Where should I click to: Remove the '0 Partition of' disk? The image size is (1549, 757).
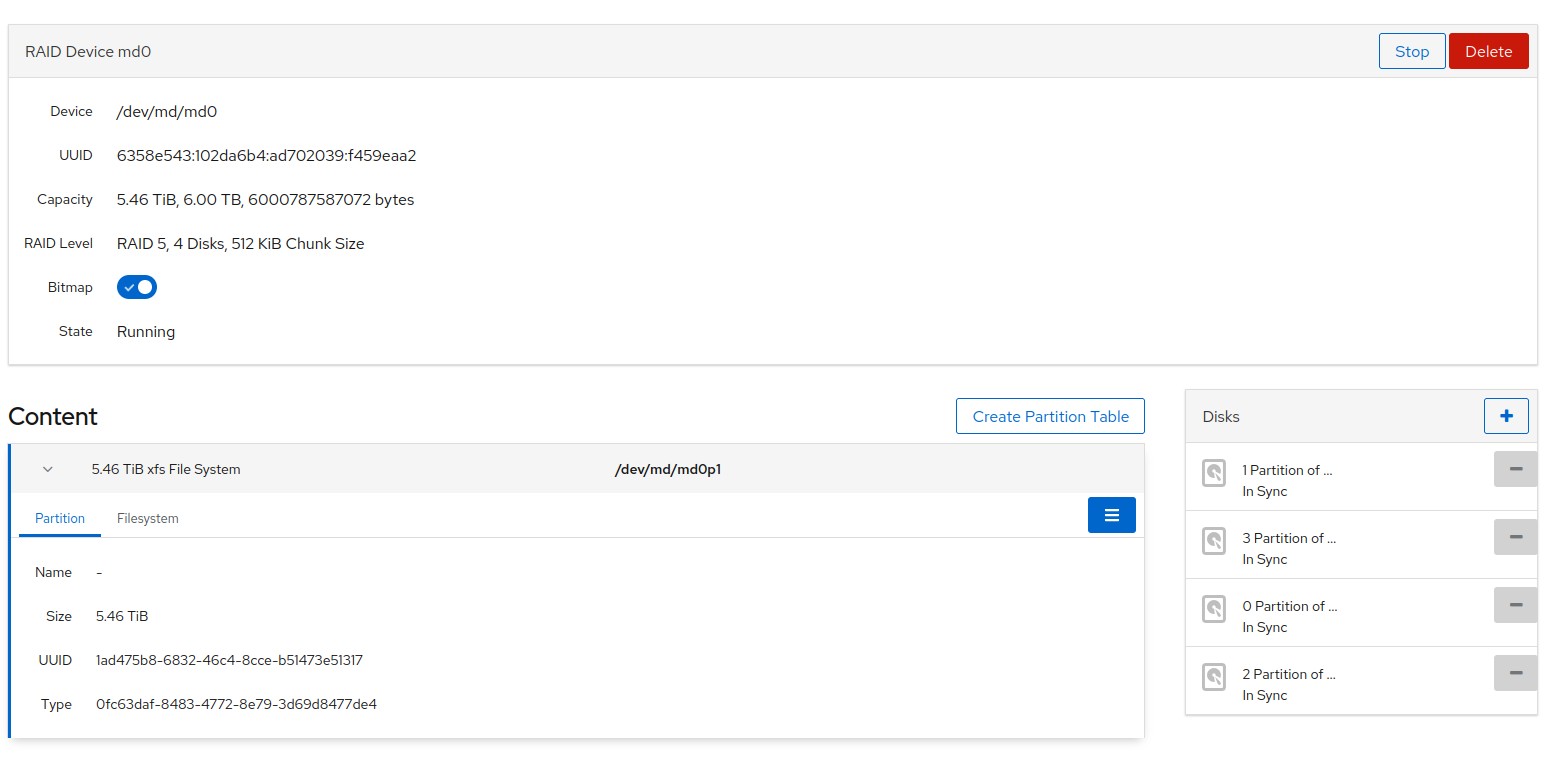[x=1515, y=605]
